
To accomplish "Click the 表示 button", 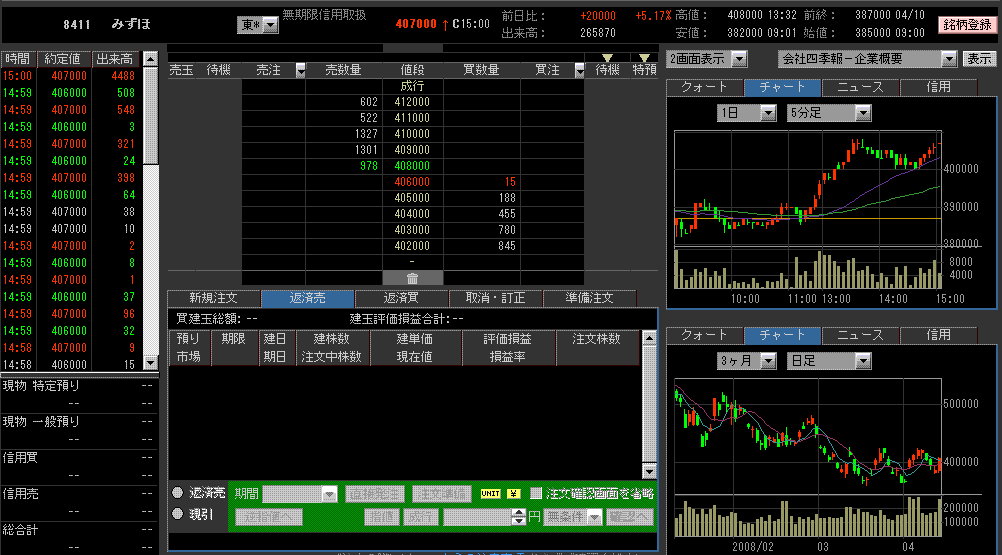I will click(978, 59).
